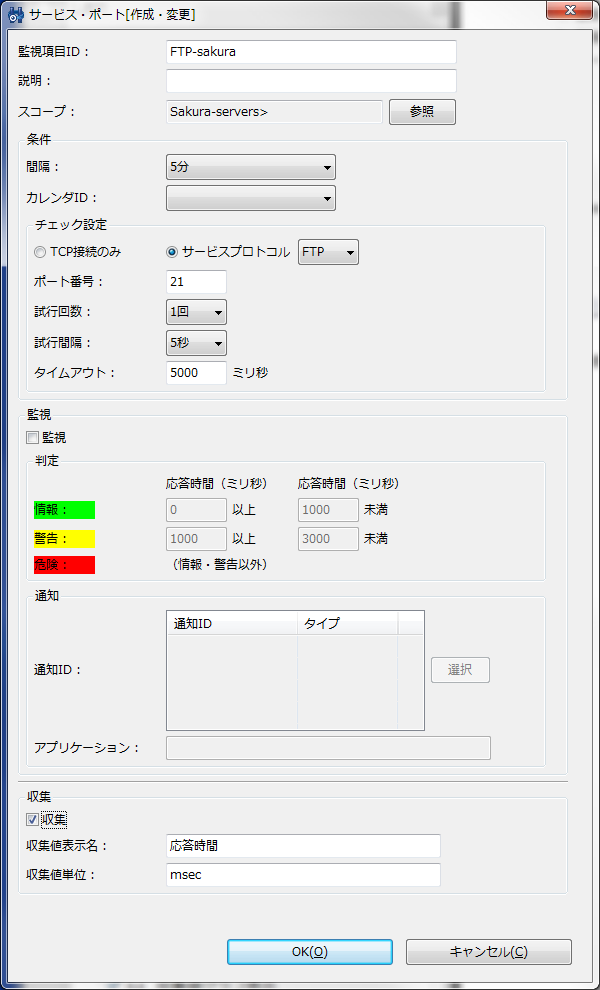Open the 間隔 dropdown showing 5分

251,167
